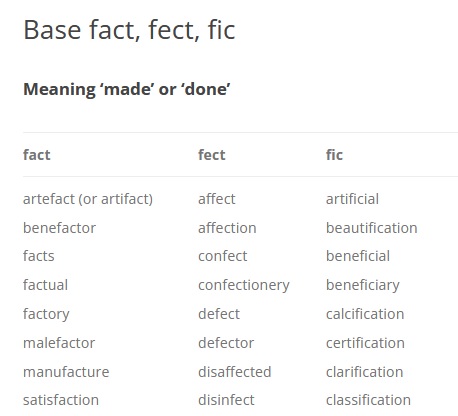Click the 'fect' column header
458x416 pixels.
pyautogui.click(x=212, y=155)
